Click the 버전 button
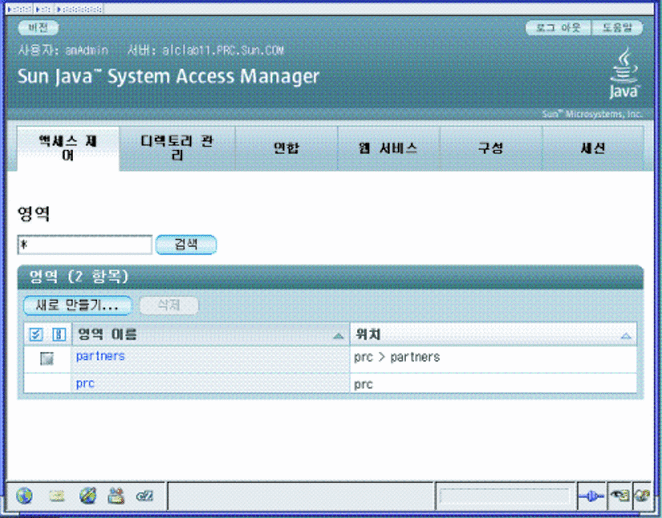The image size is (662, 518). (38, 28)
